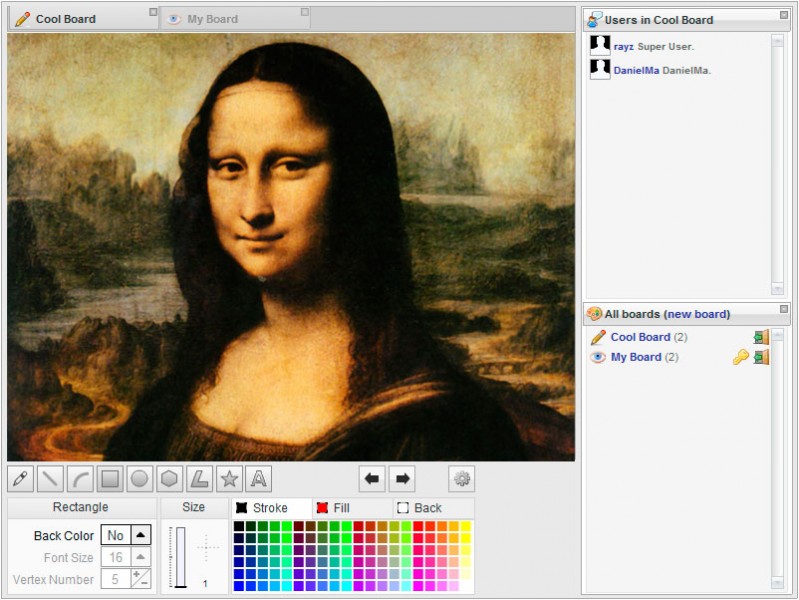Screen dimensions: 799x600
Task: Click the Users panel scrollbar down arrow
Action: click(x=777, y=289)
